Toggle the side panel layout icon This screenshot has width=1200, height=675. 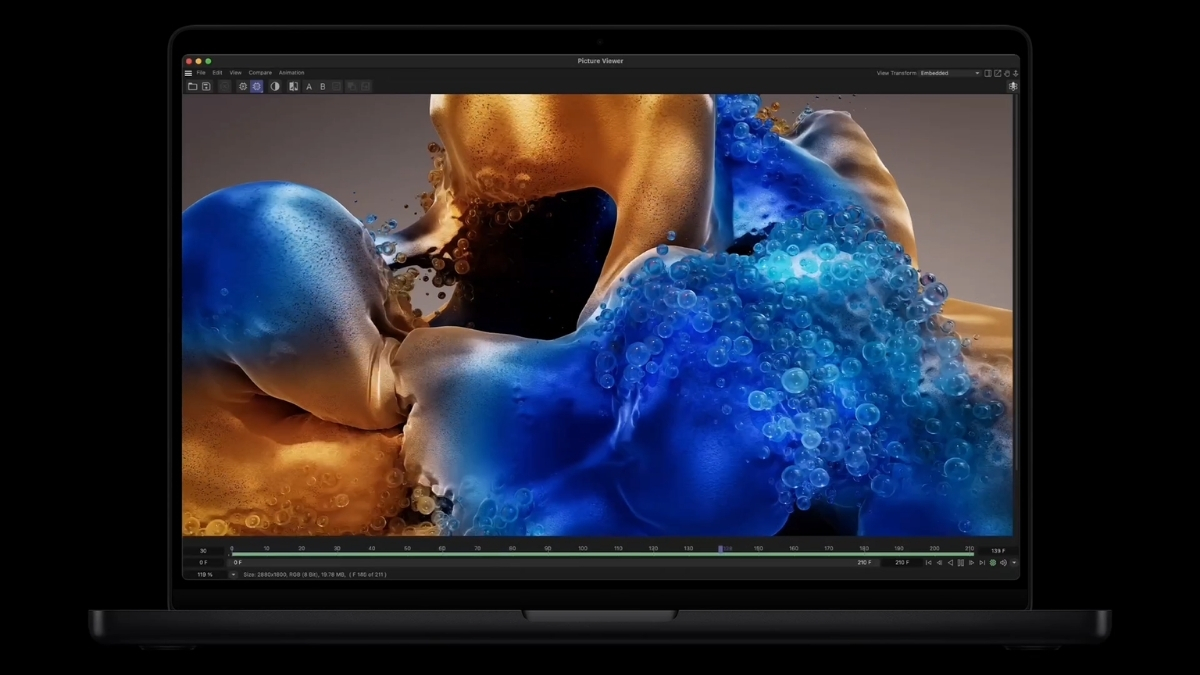point(988,73)
